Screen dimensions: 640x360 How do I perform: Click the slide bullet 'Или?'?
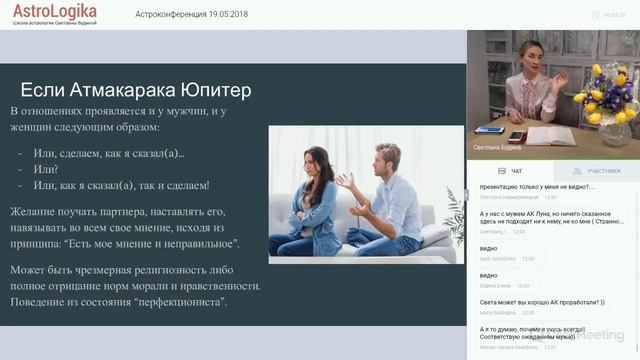coord(46,169)
